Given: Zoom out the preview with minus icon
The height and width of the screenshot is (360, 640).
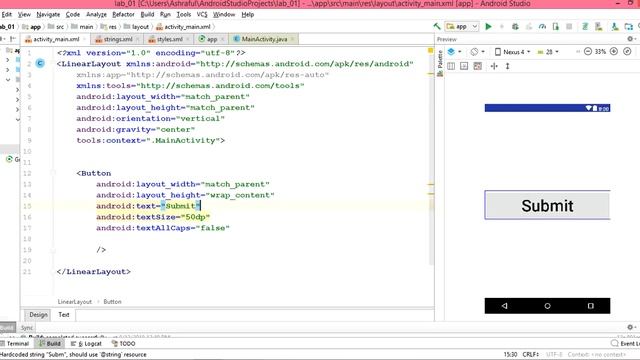Looking at the screenshot, I should (588, 51).
